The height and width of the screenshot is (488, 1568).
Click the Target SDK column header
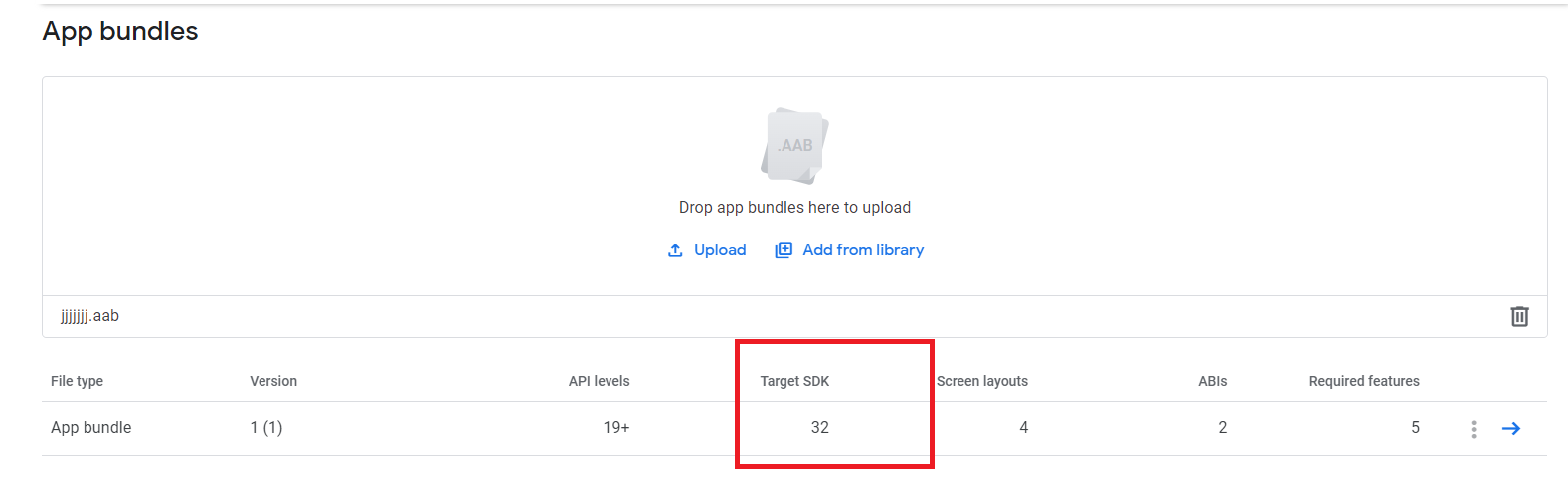click(794, 381)
